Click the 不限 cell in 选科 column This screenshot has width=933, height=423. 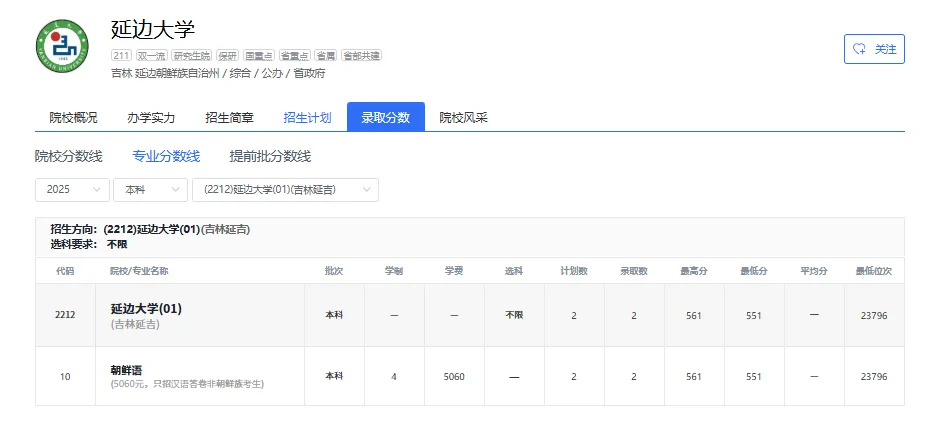click(x=514, y=315)
